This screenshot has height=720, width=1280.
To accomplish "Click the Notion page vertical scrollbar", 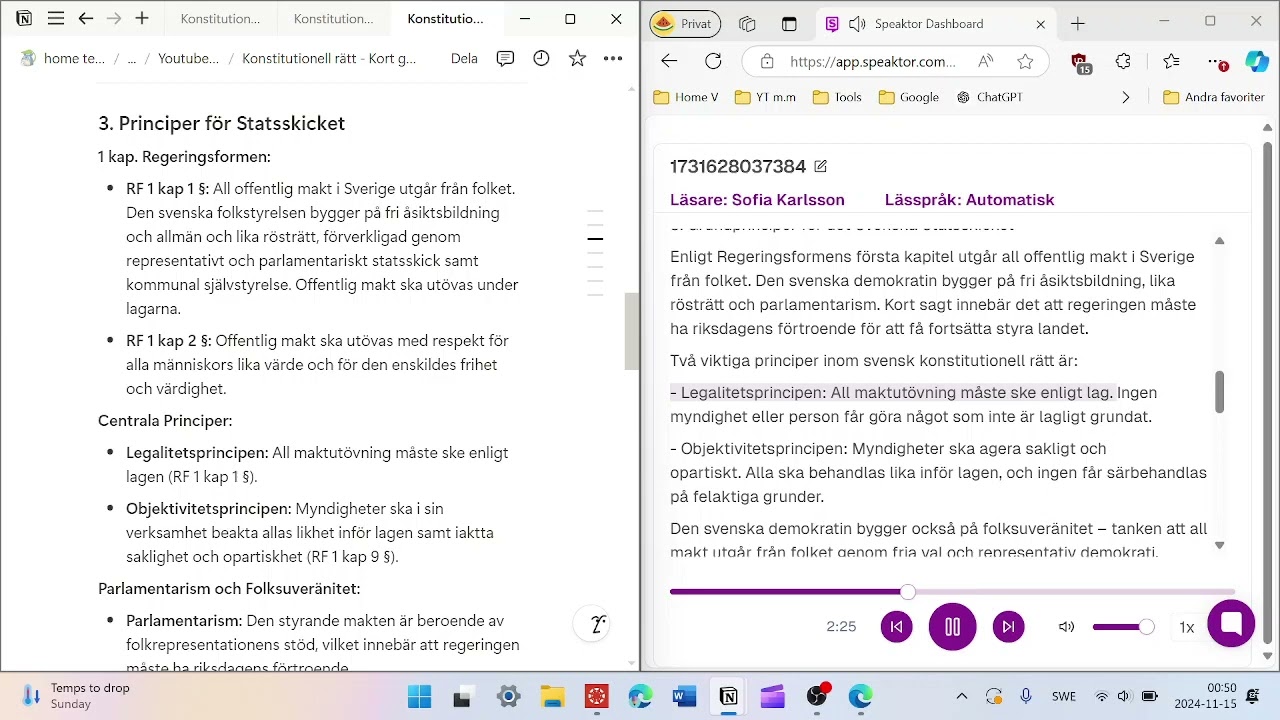I will click(631, 332).
